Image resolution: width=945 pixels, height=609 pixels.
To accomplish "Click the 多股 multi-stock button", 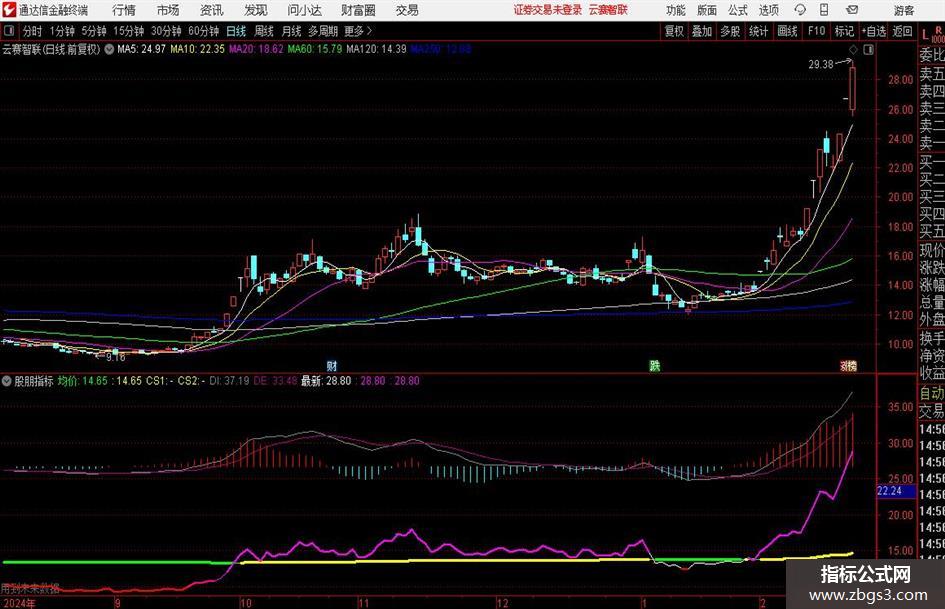I will (x=730, y=31).
